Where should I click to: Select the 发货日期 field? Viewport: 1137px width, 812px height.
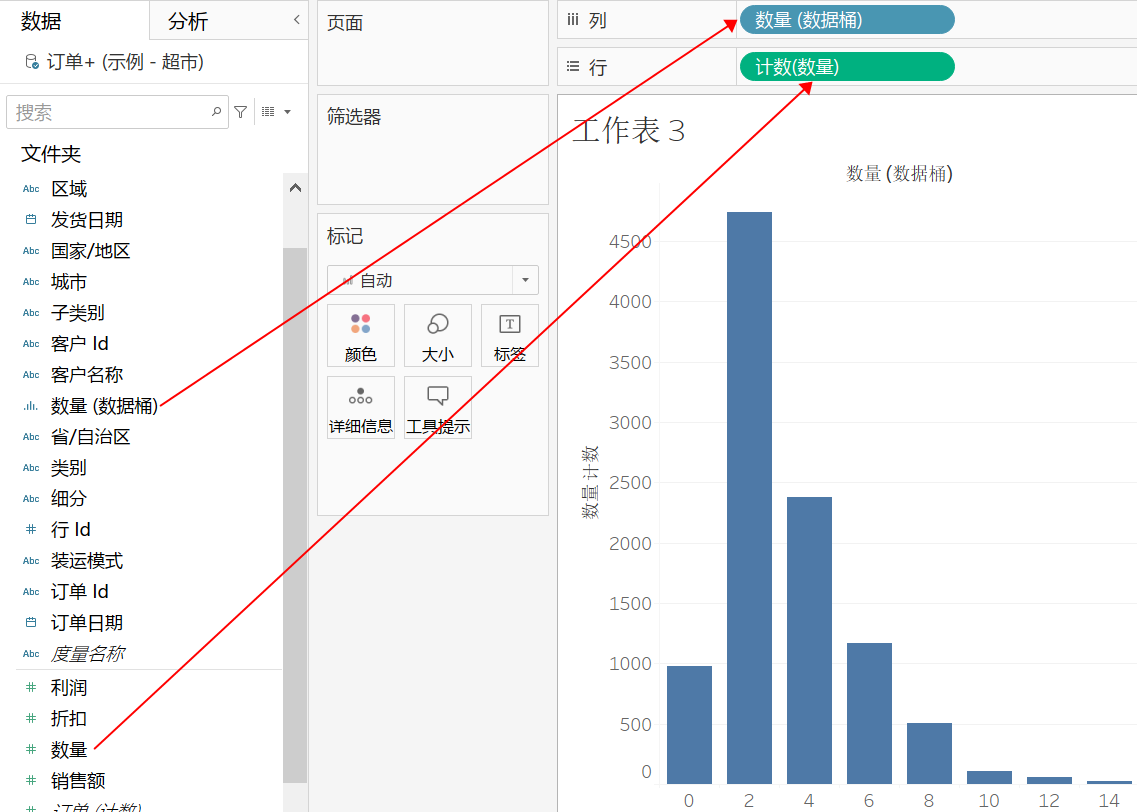[87, 220]
